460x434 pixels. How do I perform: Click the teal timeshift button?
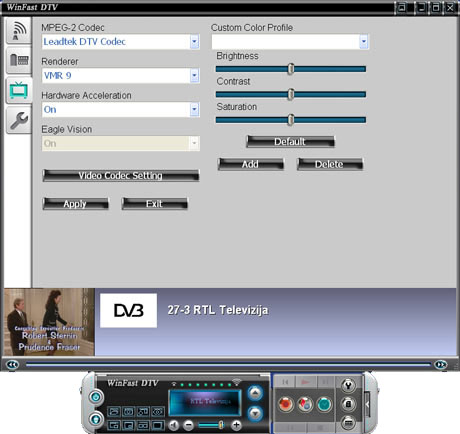click(x=324, y=404)
